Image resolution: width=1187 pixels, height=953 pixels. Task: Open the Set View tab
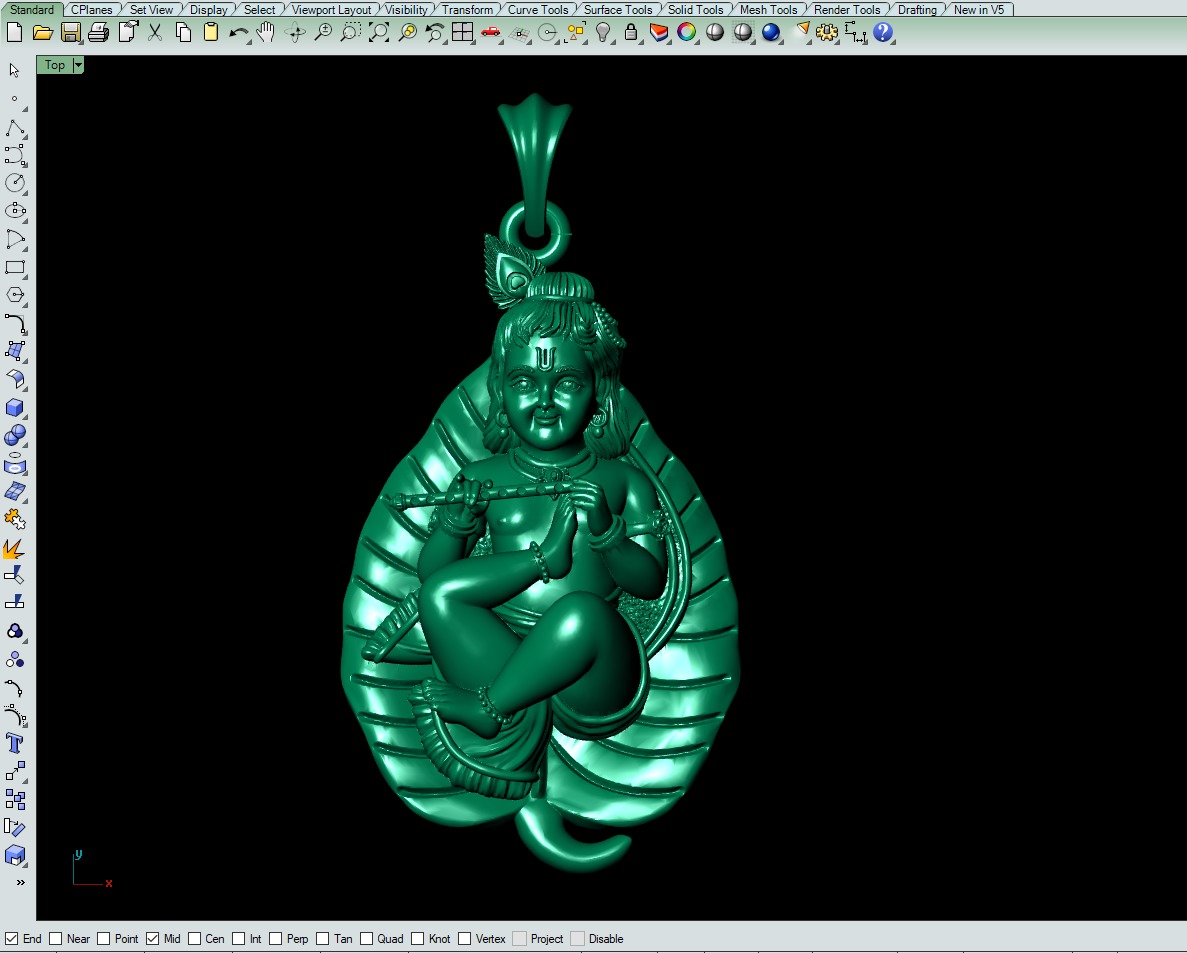tap(151, 10)
